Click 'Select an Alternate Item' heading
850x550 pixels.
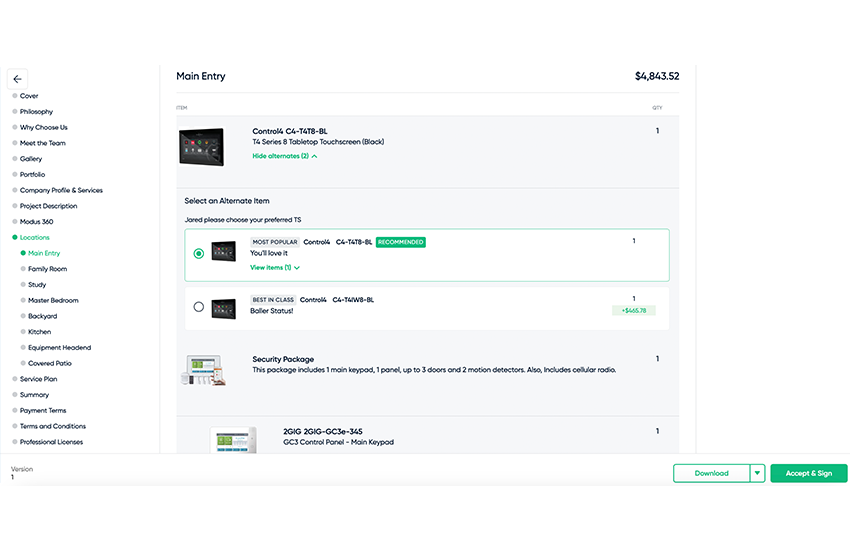(x=227, y=201)
